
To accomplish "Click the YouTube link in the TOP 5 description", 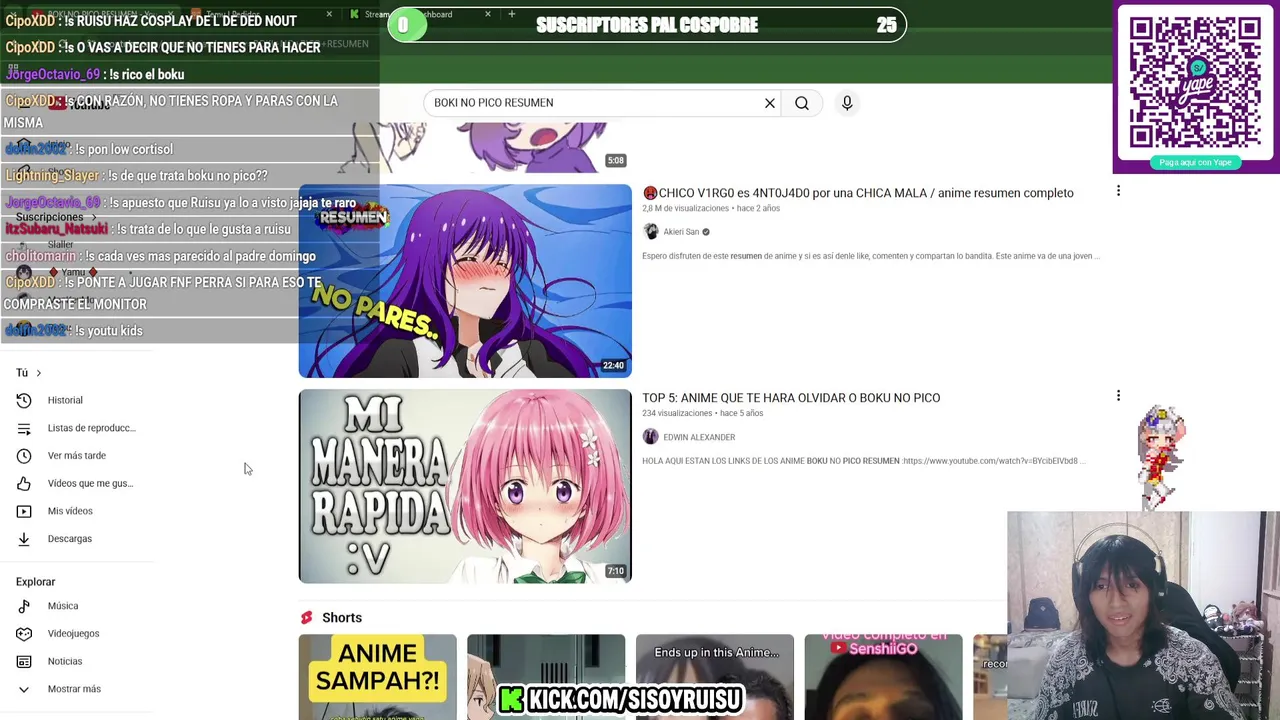I will (x=991, y=461).
